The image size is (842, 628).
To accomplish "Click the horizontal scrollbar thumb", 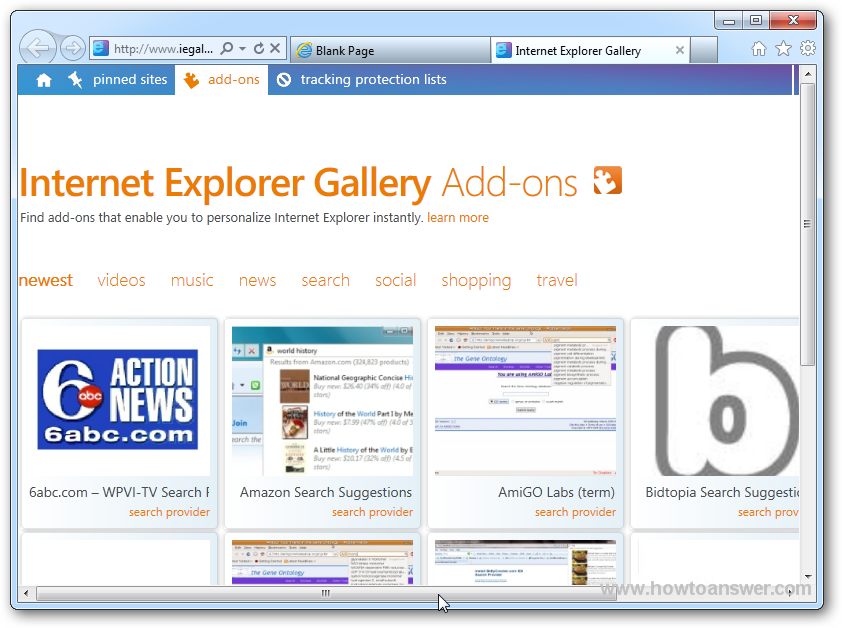I will coord(326,593).
